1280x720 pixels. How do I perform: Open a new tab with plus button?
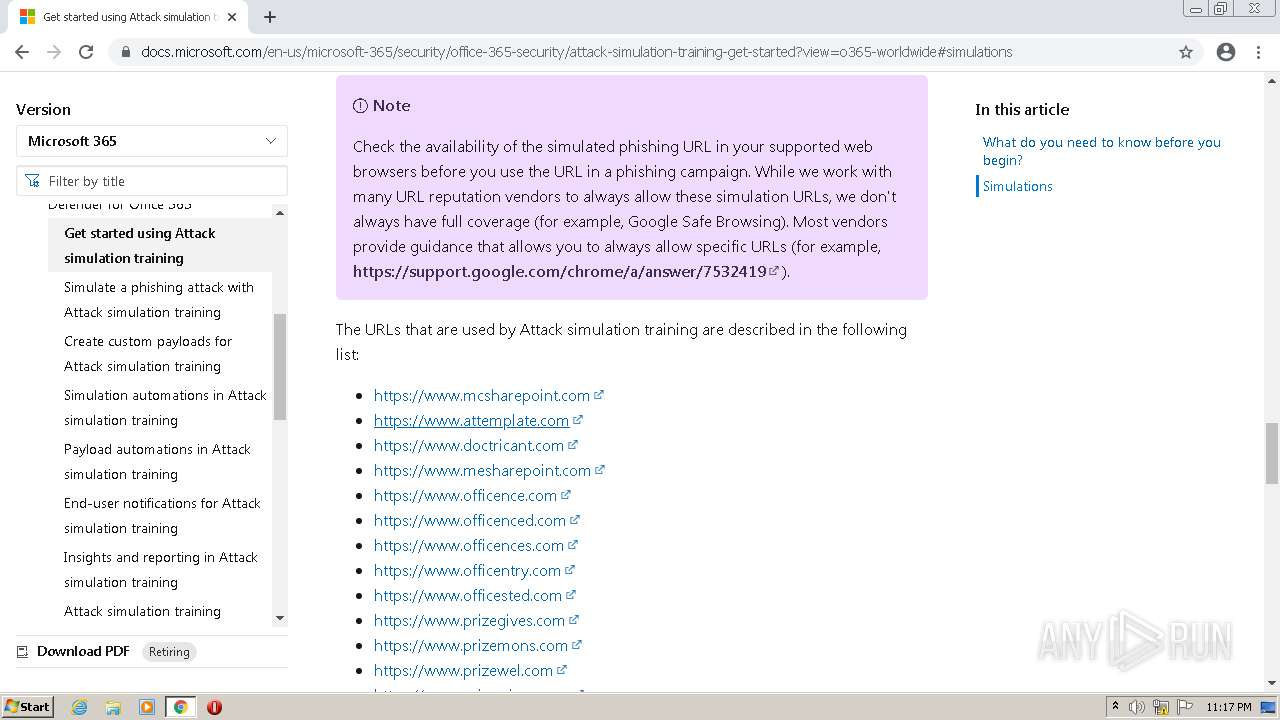[270, 17]
